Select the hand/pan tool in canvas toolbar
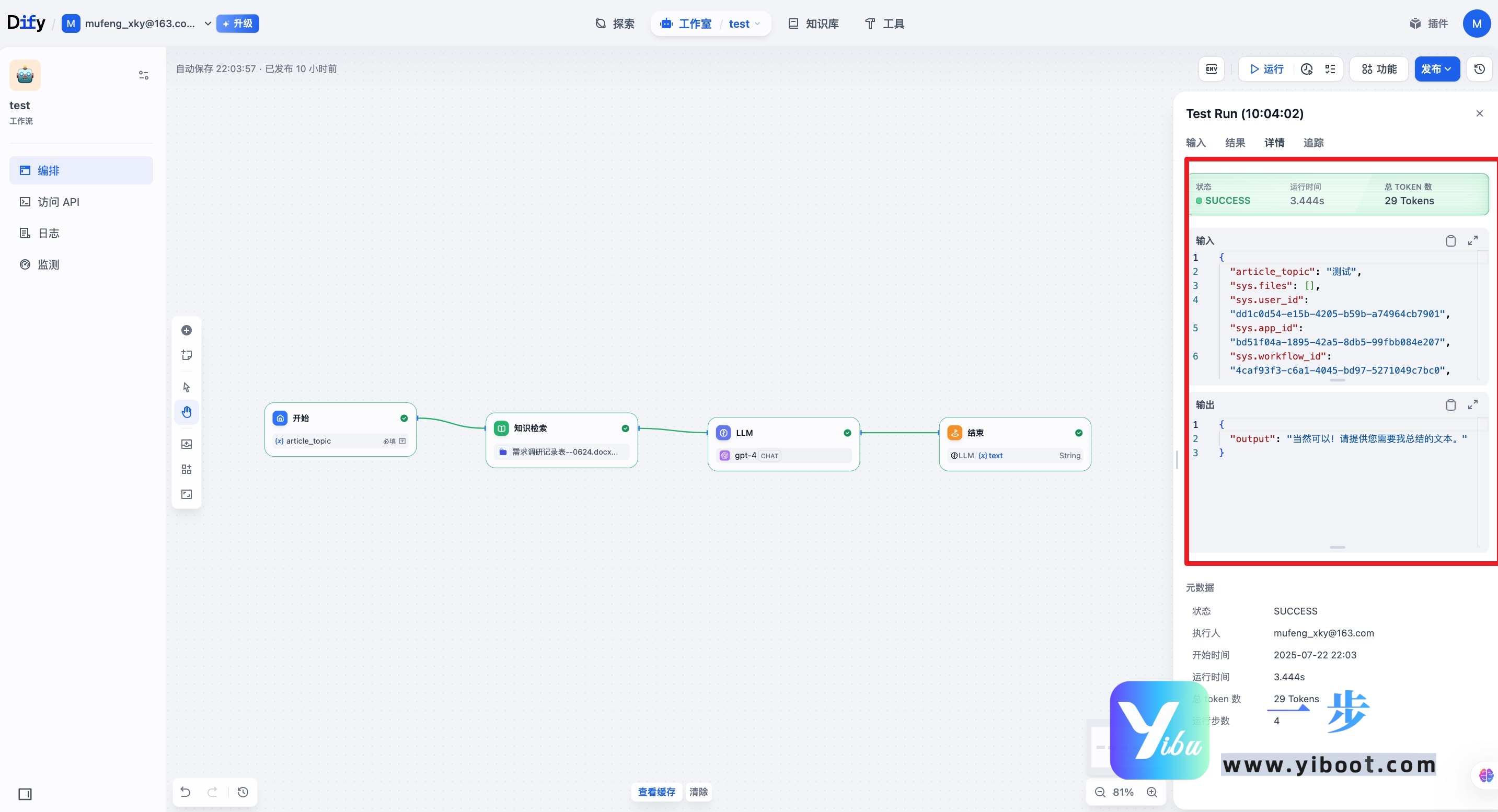1498x812 pixels. [186, 412]
